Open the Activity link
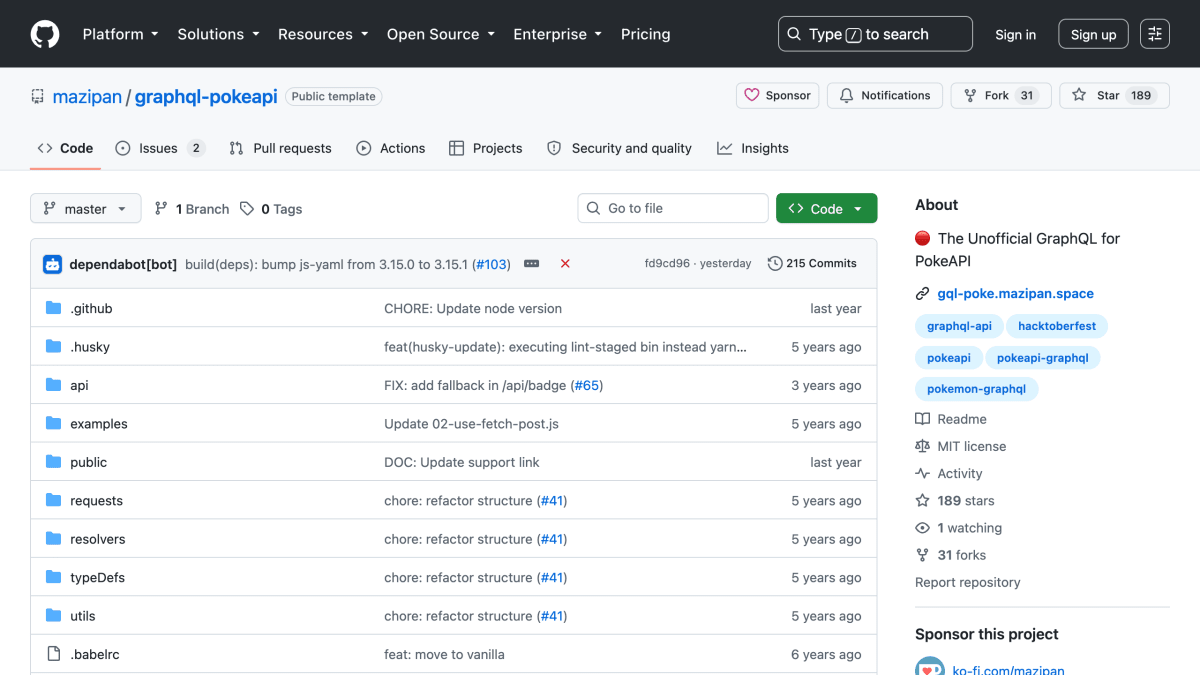Viewport: 1200px width, 675px height. (x=949, y=474)
